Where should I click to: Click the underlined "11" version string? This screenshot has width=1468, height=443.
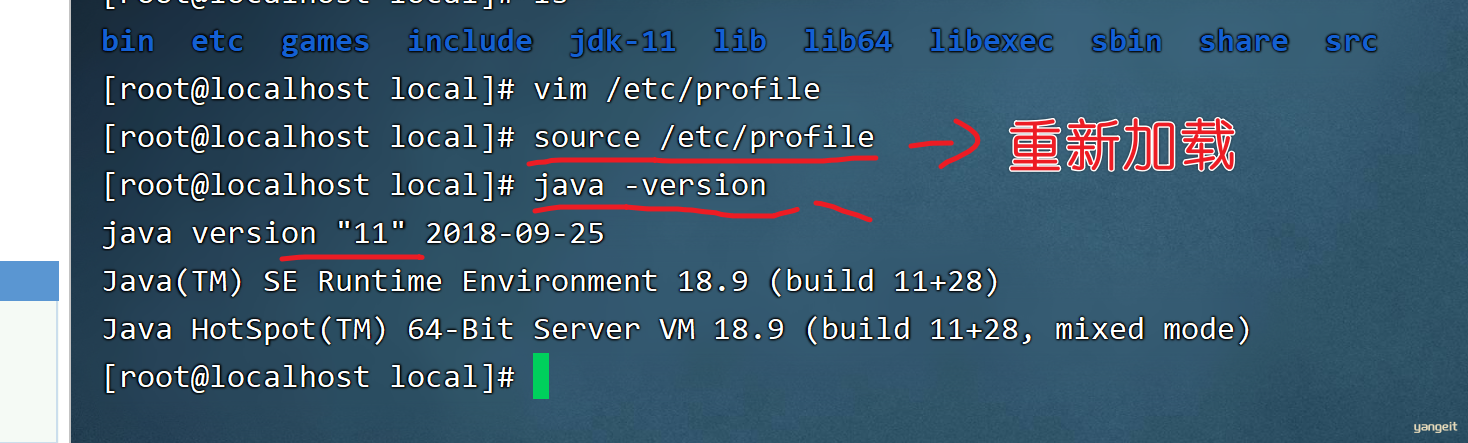coord(372,233)
